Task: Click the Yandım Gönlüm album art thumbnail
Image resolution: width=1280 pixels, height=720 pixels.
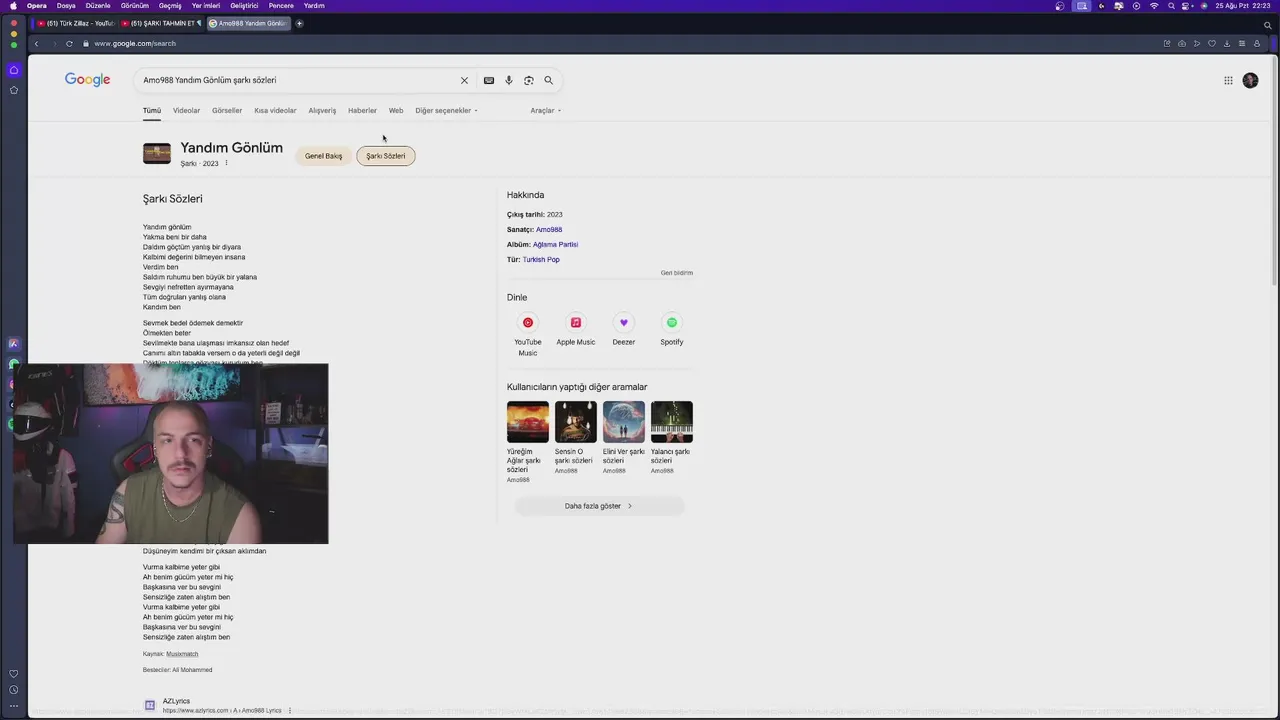Action: point(157,153)
